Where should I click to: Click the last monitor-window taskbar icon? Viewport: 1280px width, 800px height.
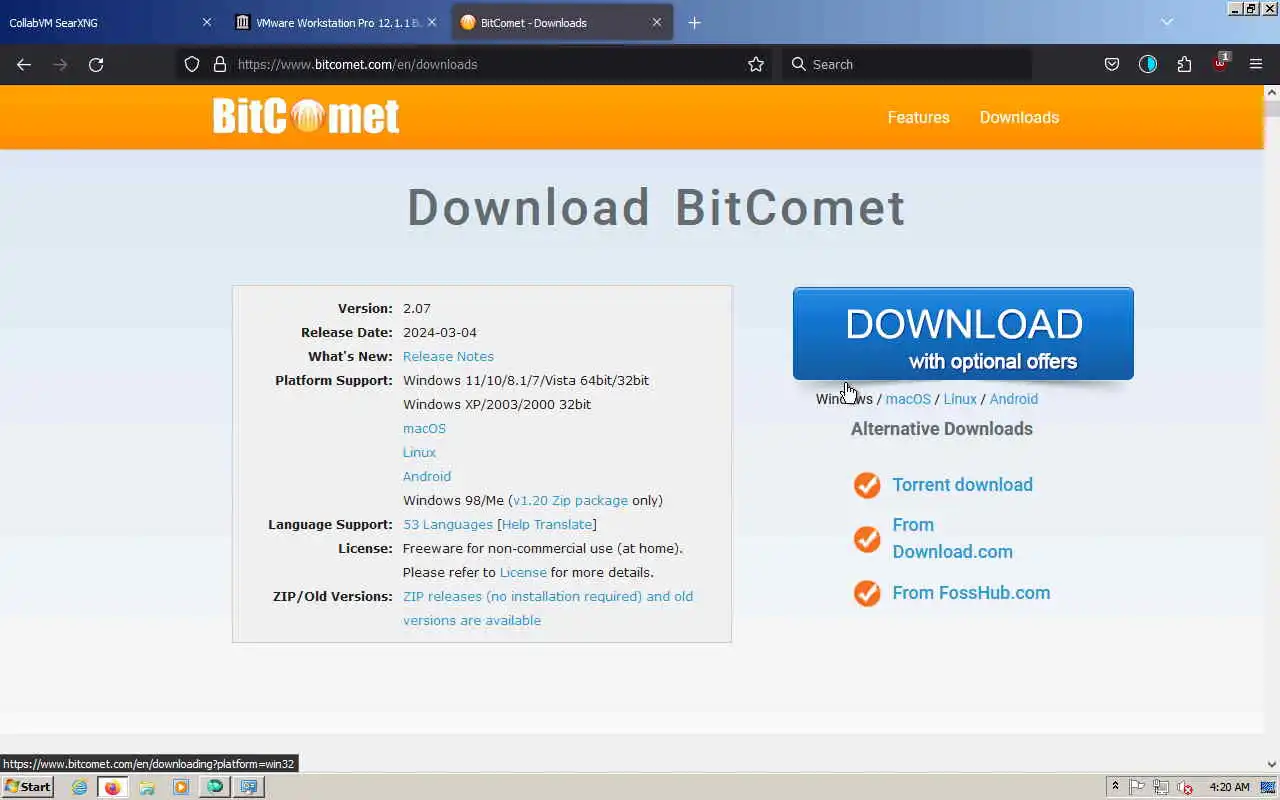click(x=248, y=787)
